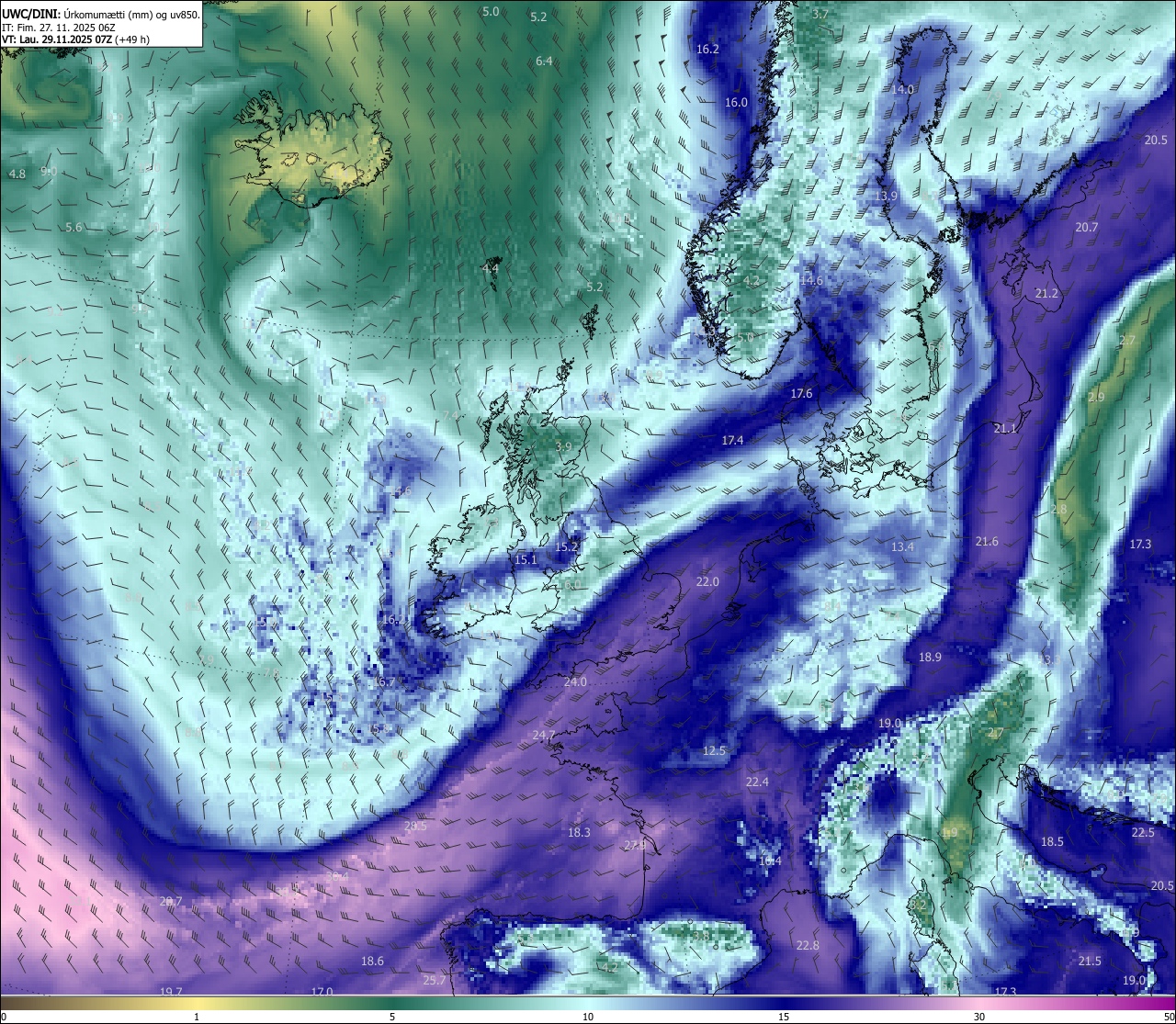Click the map value 24.0
The height and width of the screenshot is (1024, 1176).
pos(575,682)
